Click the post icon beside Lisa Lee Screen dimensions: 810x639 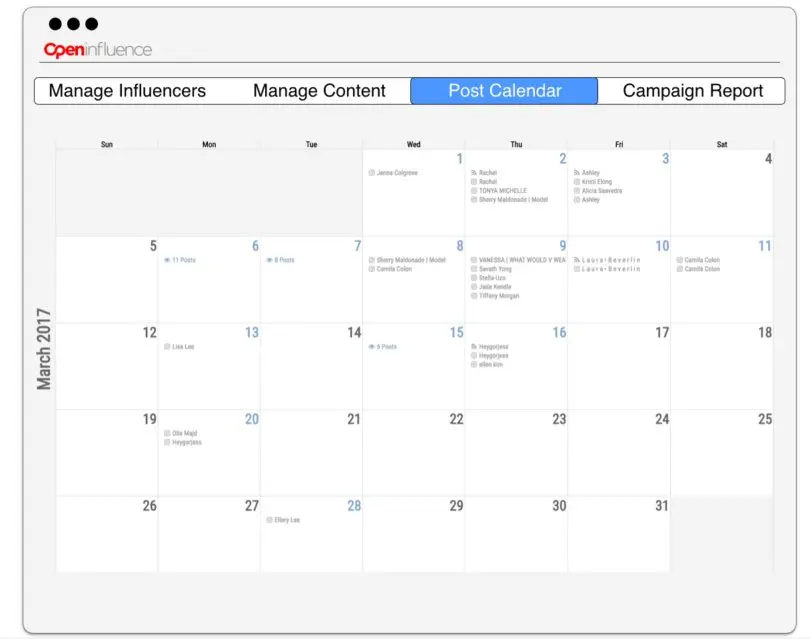[x=167, y=347]
